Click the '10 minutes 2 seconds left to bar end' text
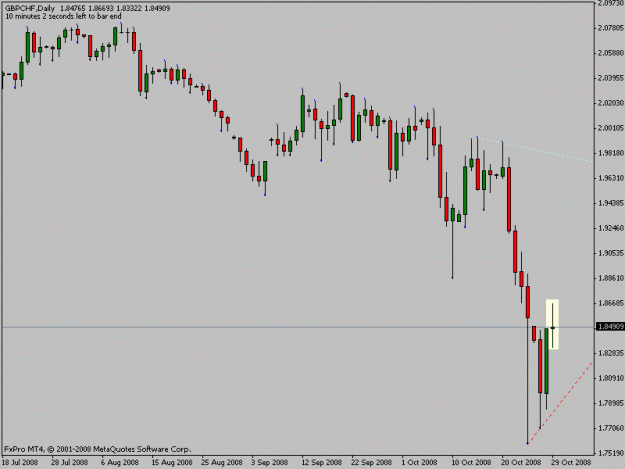625x469 pixels. (x=63, y=17)
